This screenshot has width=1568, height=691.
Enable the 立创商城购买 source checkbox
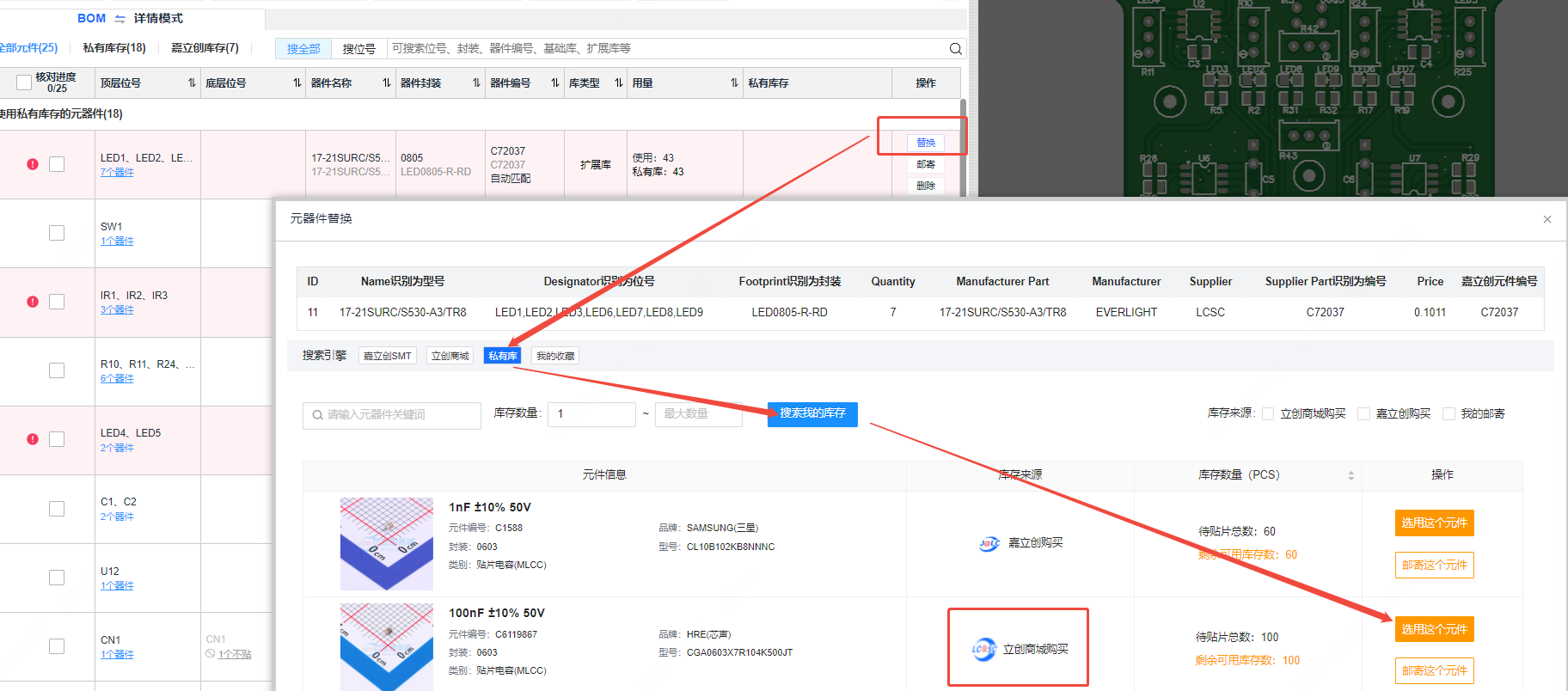(x=1268, y=414)
